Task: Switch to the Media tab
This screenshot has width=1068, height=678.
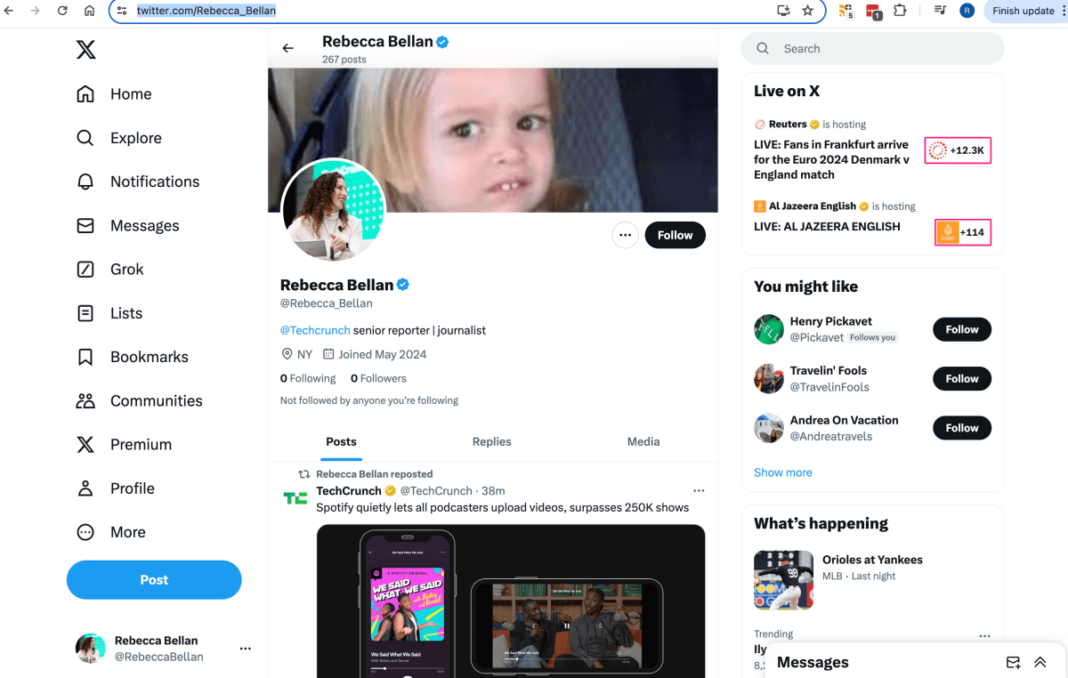Action: pyautogui.click(x=643, y=442)
